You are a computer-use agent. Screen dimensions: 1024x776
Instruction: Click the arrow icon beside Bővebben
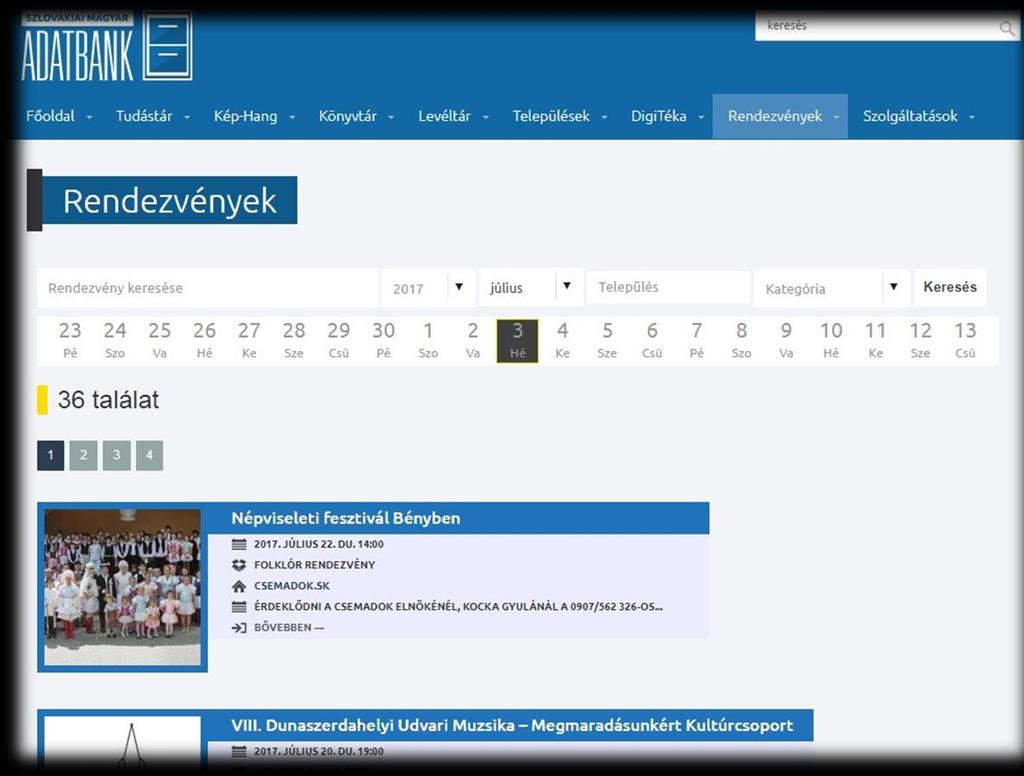point(239,628)
